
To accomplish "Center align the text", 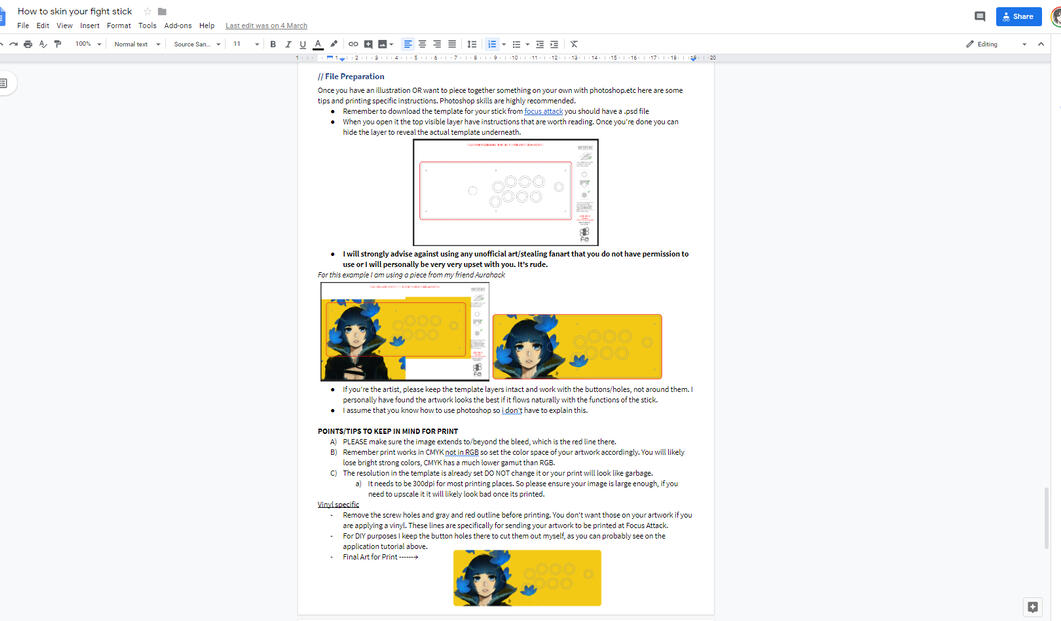I will point(422,44).
